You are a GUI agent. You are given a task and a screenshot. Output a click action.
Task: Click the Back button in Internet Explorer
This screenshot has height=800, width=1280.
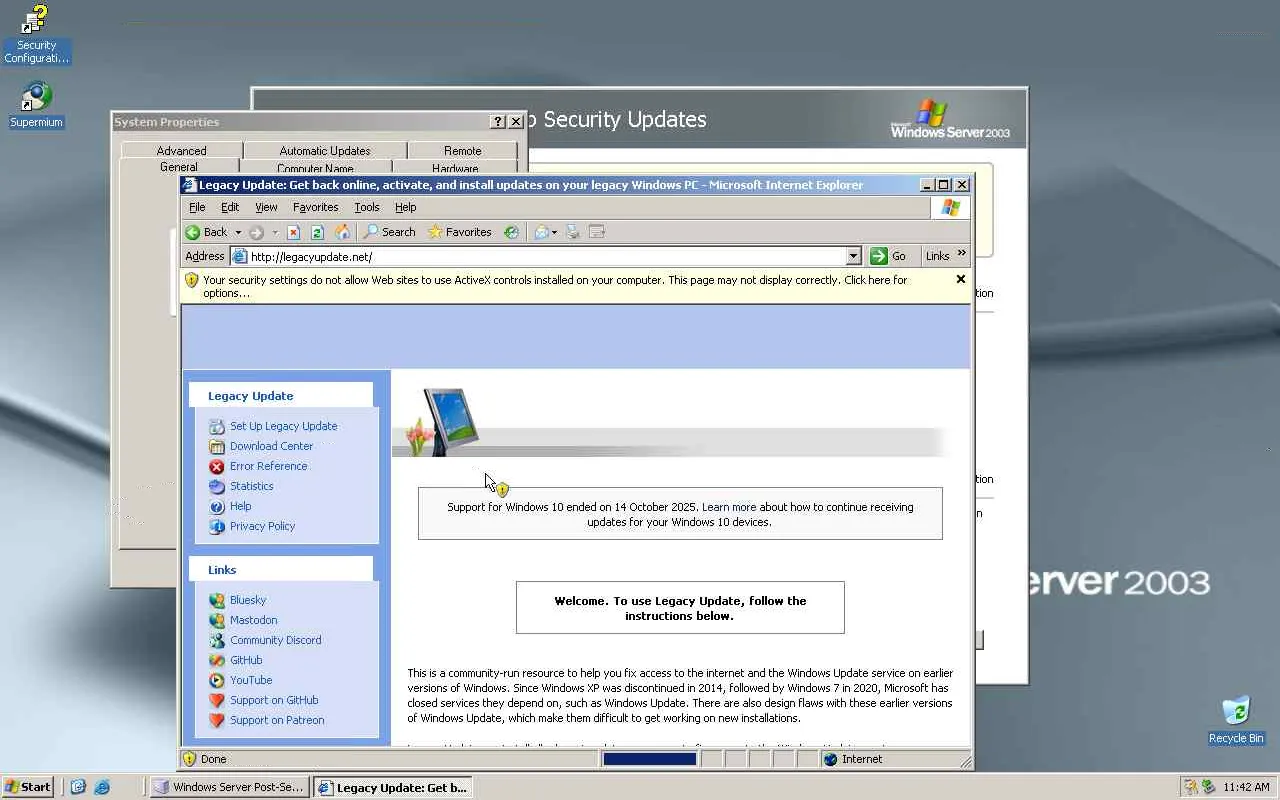click(206, 232)
